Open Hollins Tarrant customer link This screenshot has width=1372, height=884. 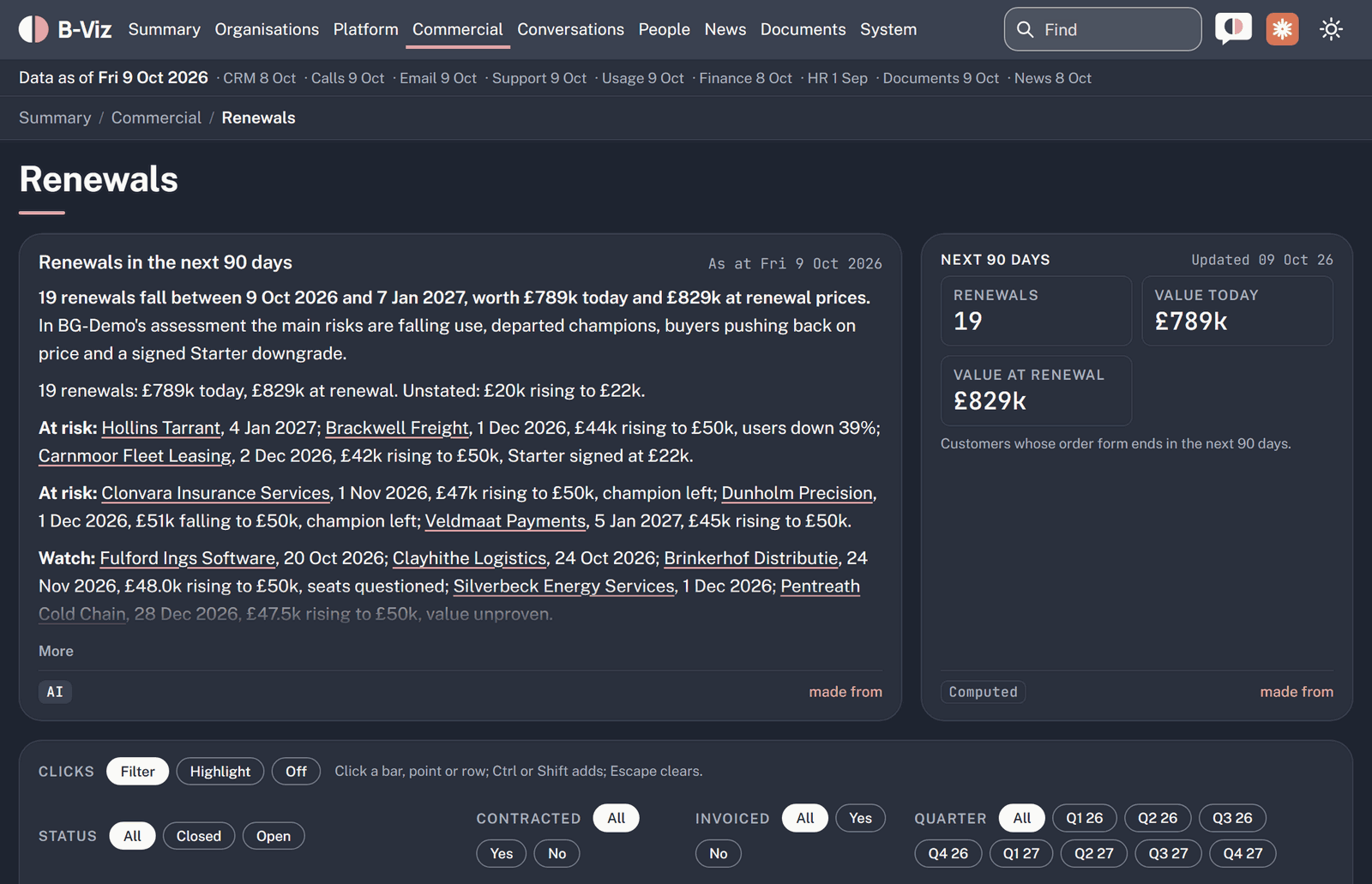click(x=161, y=428)
